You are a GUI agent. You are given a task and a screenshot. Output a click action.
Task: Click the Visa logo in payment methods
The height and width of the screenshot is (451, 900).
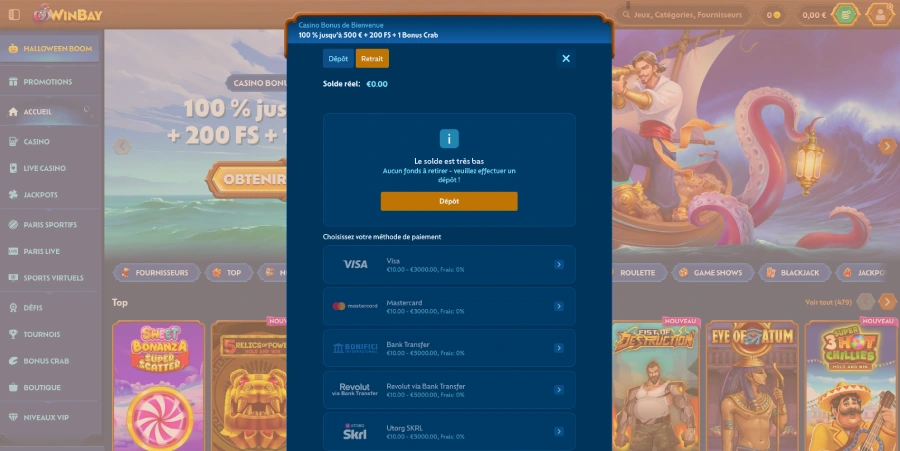point(355,265)
